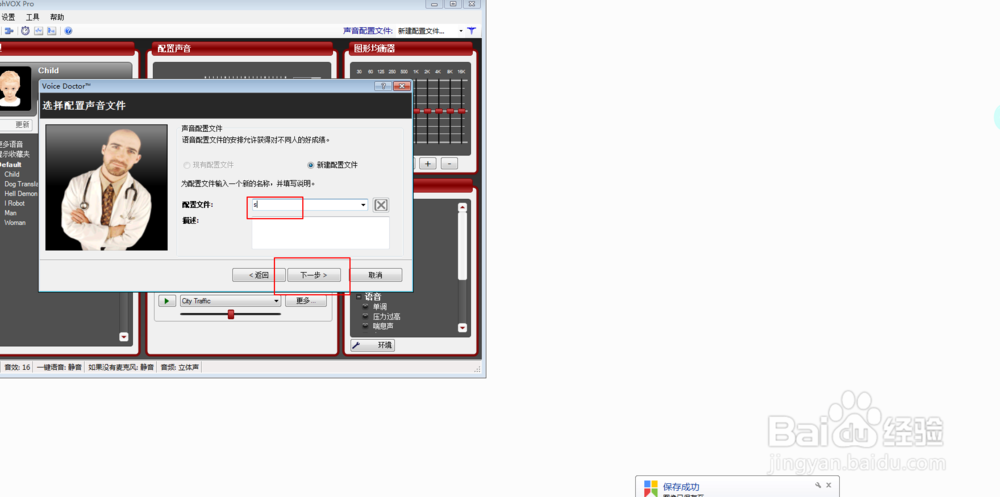1000x497 pixels.
Task: Select Man voice in list
Action: (x=10, y=213)
